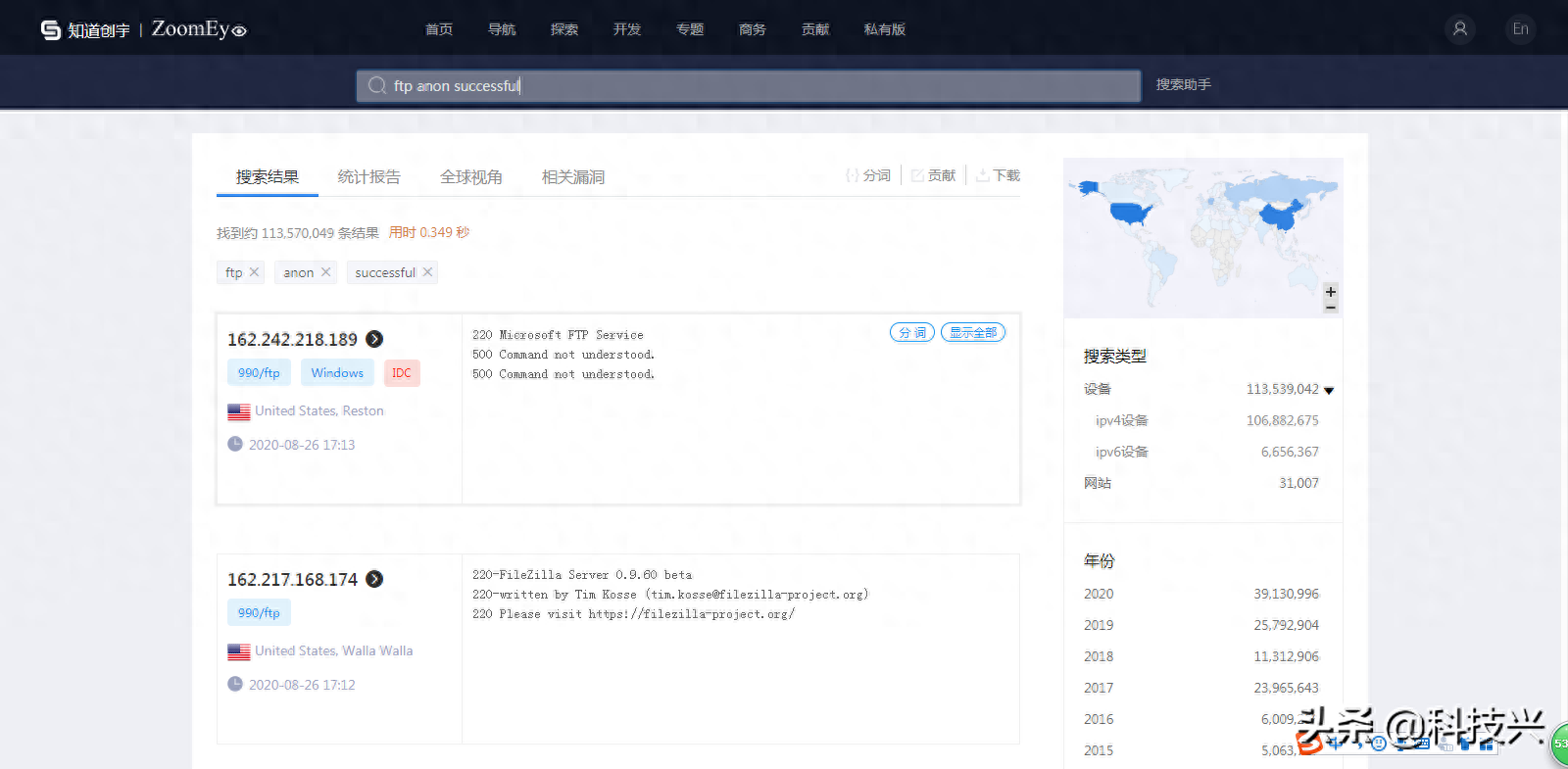Open the 开发 menu item

(627, 29)
